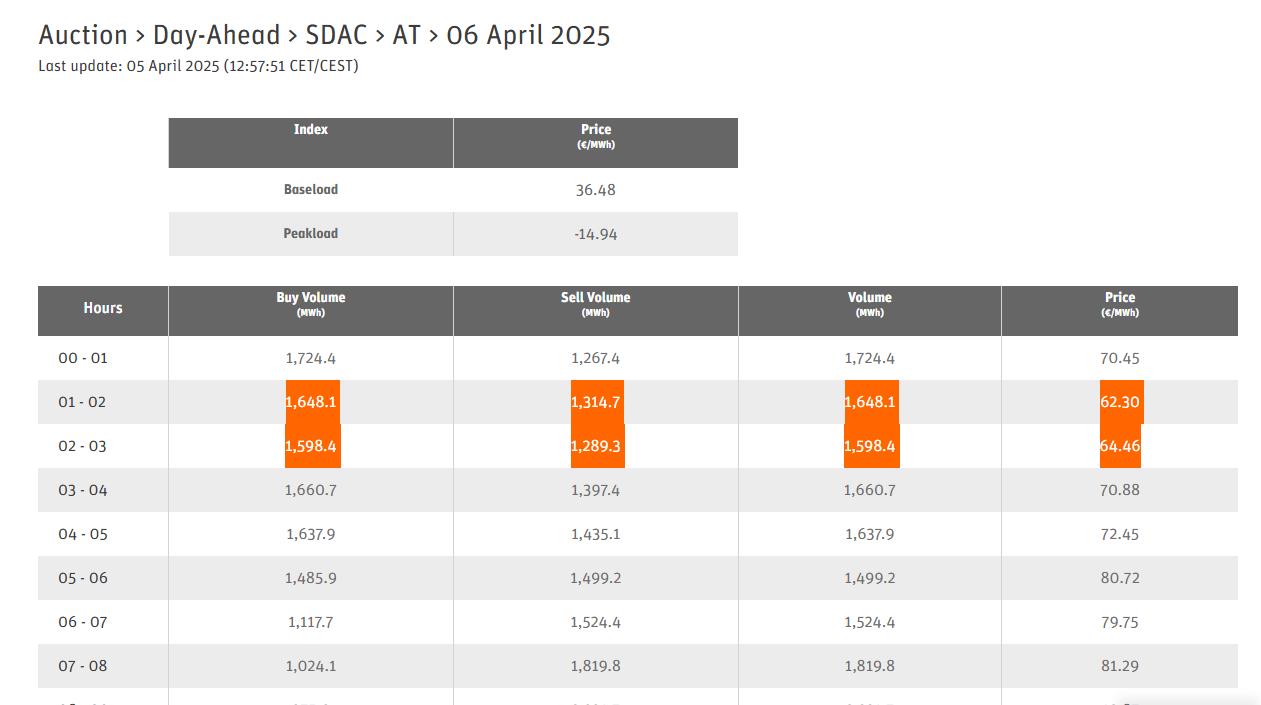This screenshot has width=1261, height=705.
Task: Click the last update timestamp text
Action: [x=198, y=66]
